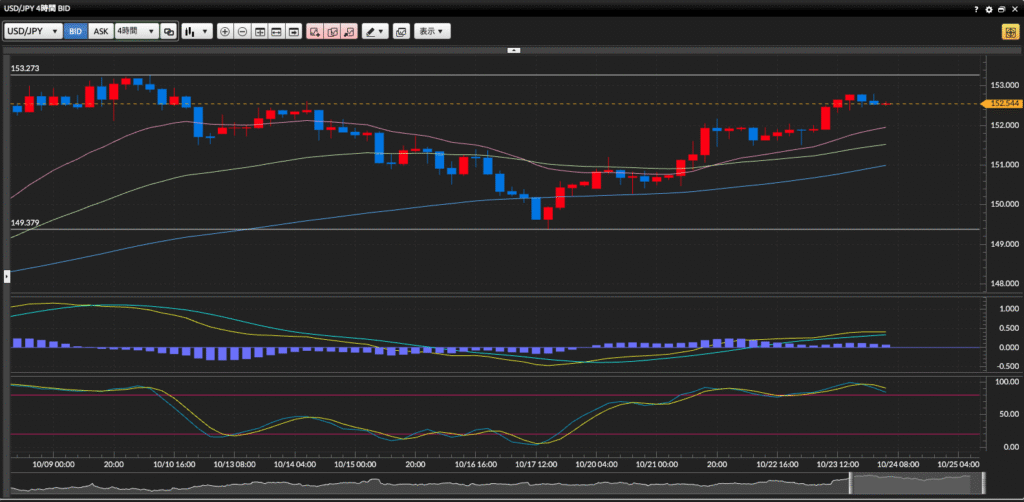Open the 4時間 timeframe dropdown

[x=136, y=31]
